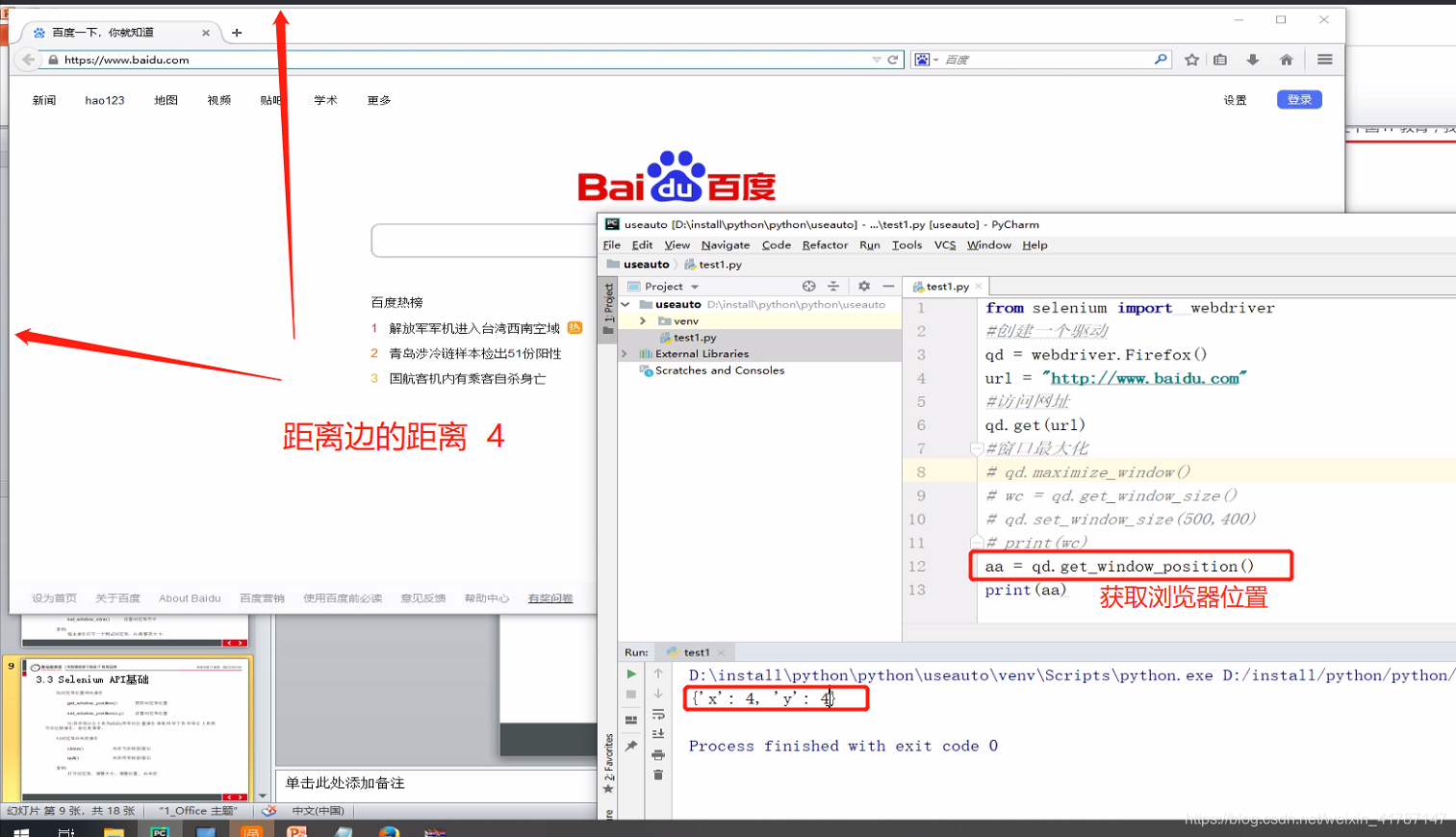Image resolution: width=1456 pixels, height=837 pixels.
Task: Open Project panel gear settings
Action: [864, 287]
